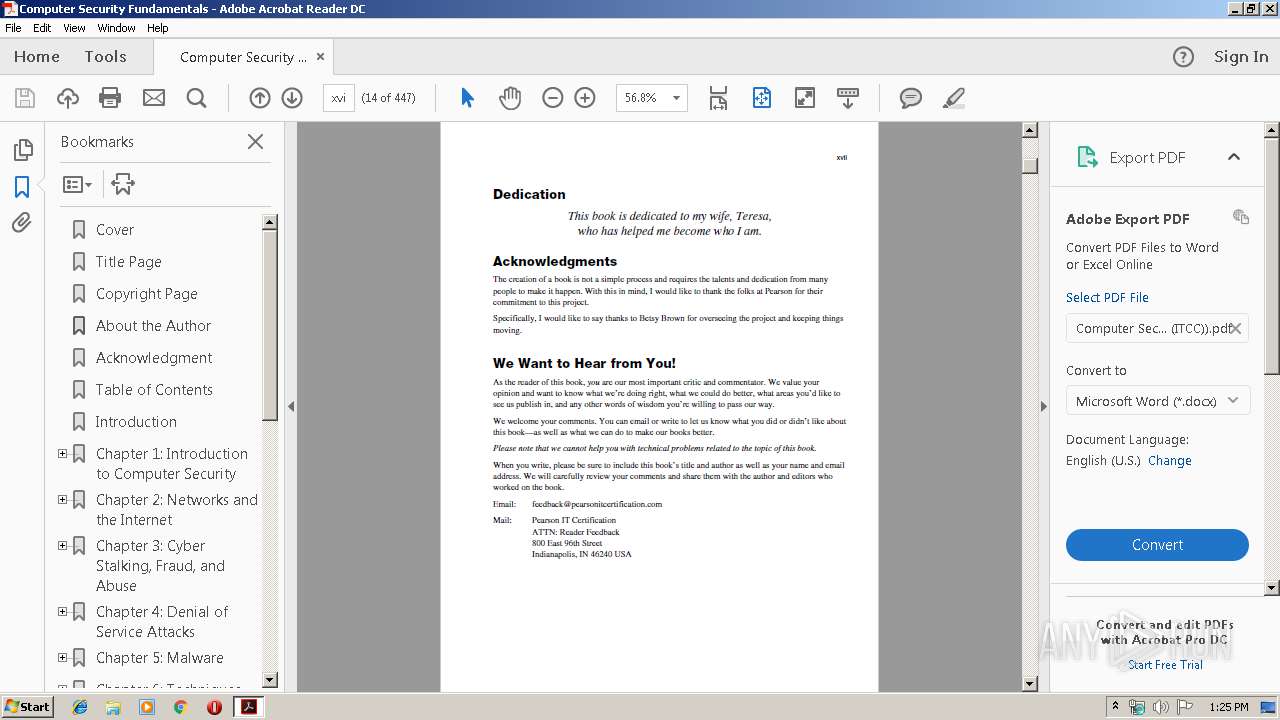Open the Help menu

pyautogui.click(x=158, y=28)
